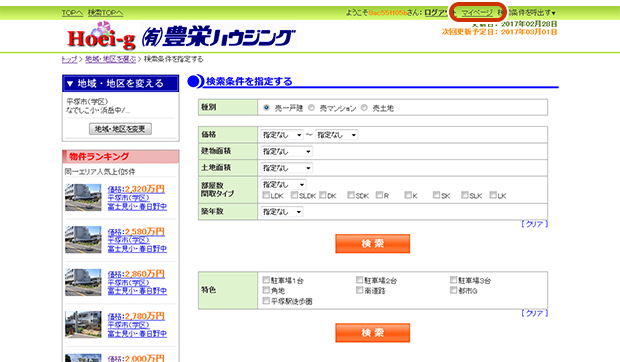Image resolution: width=620 pixels, height=362 pixels.
Task: Enable the 南道路 checkbox
Action: [359, 290]
